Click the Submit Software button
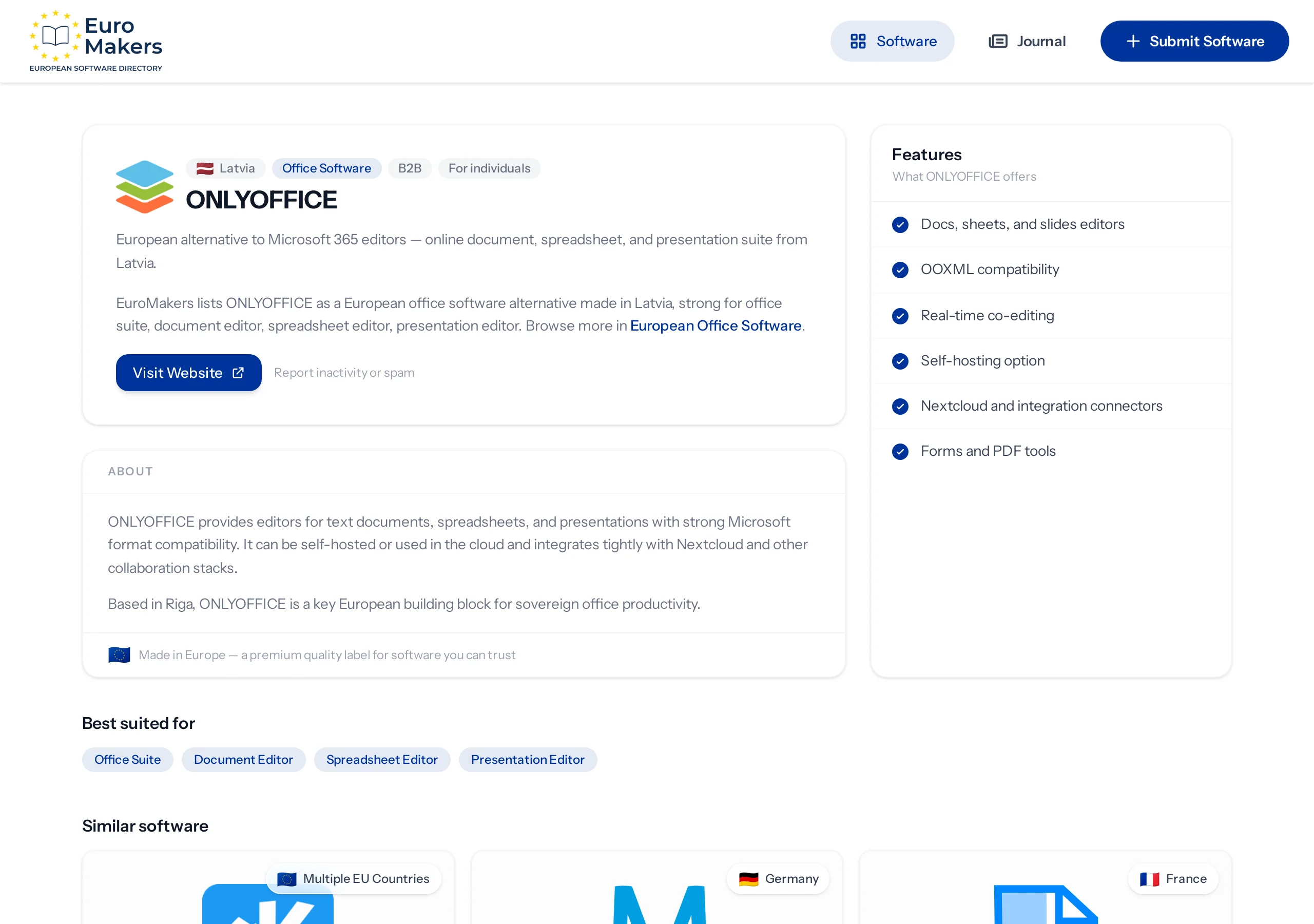 click(x=1194, y=41)
